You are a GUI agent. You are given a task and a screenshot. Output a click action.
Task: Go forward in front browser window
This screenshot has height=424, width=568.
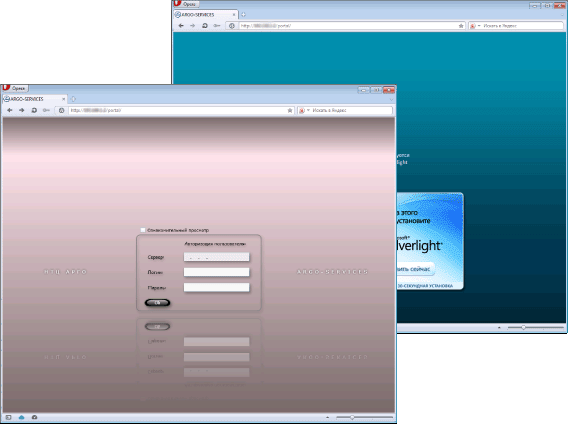click(22, 110)
